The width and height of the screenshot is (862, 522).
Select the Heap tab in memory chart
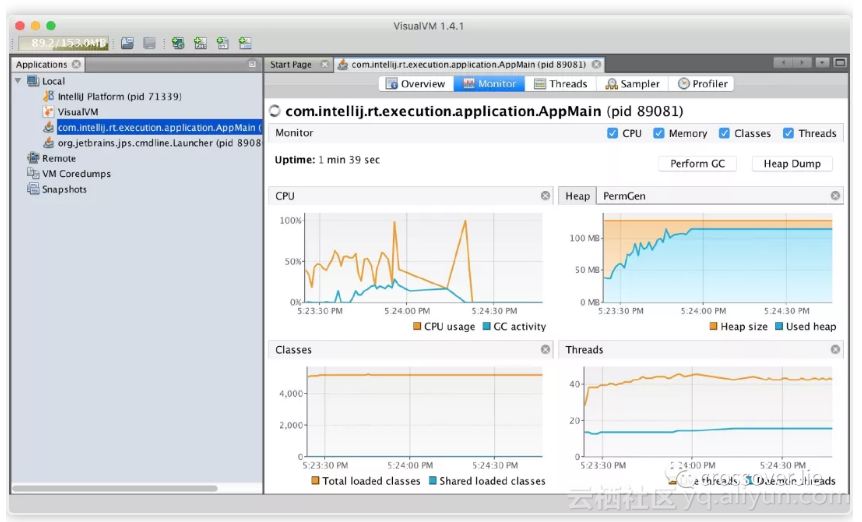[x=577, y=196]
